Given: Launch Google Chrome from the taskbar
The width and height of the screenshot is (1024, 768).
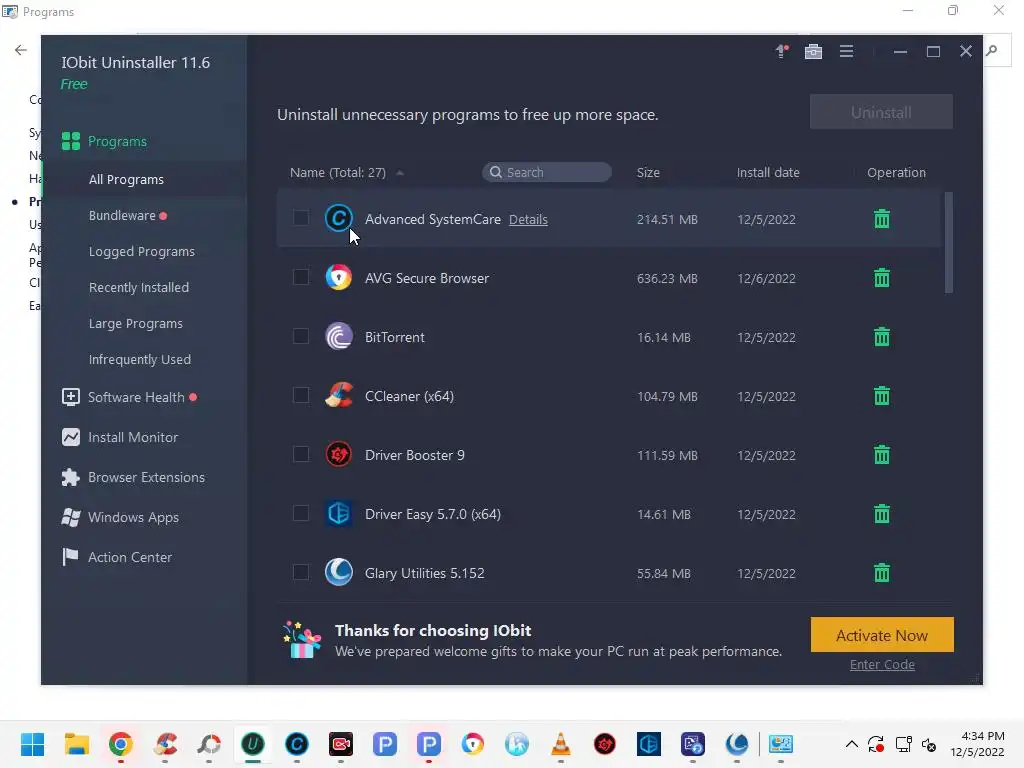Looking at the screenshot, I should click(x=121, y=744).
